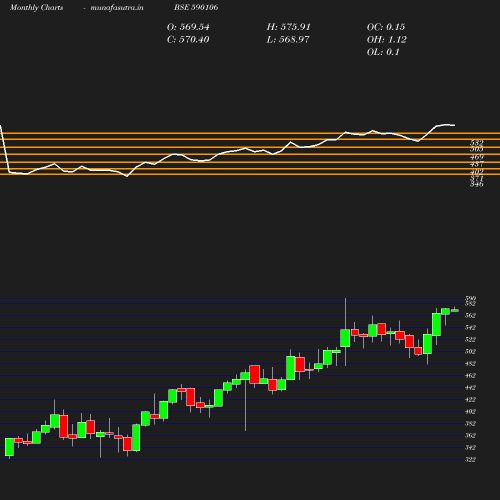
Task: Click the 'OC: 0.15' reading
Action: tap(386, 27)
